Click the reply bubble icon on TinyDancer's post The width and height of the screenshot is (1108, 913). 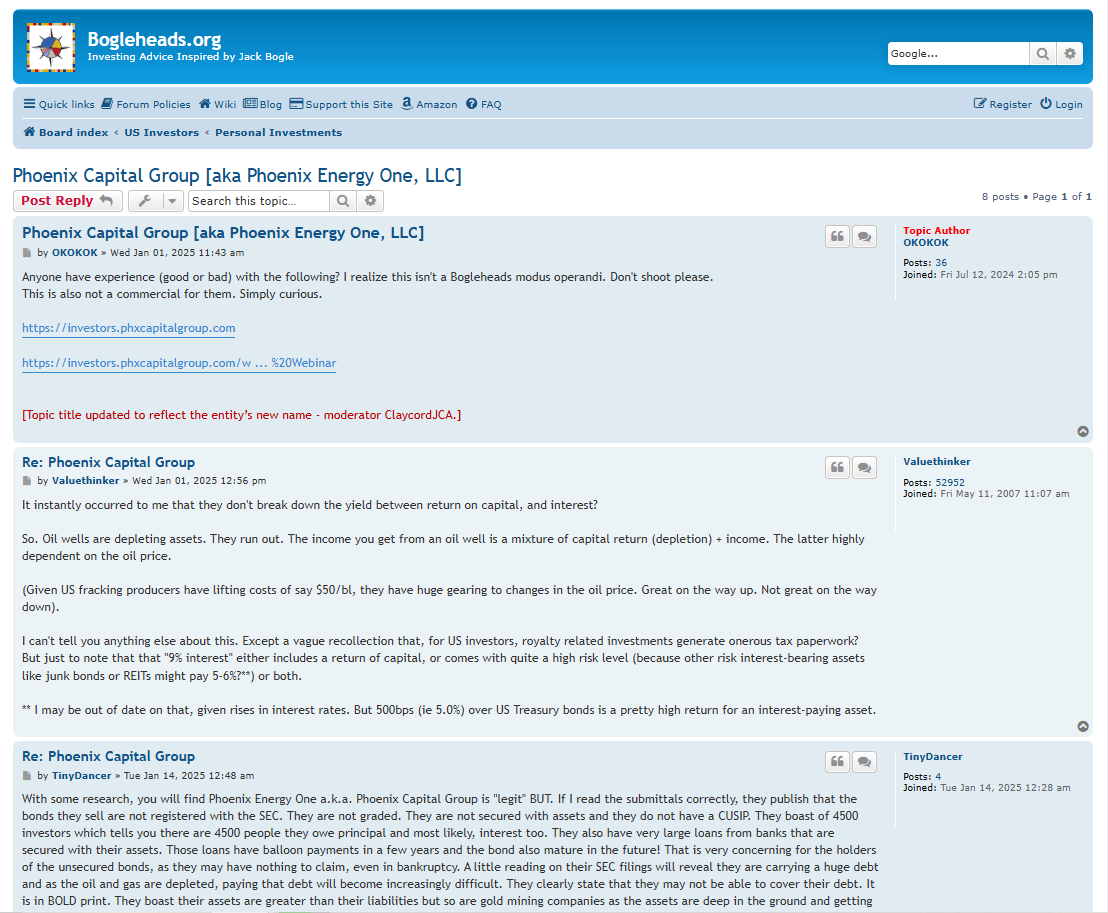pyautogui.click(x=864, y=762)
